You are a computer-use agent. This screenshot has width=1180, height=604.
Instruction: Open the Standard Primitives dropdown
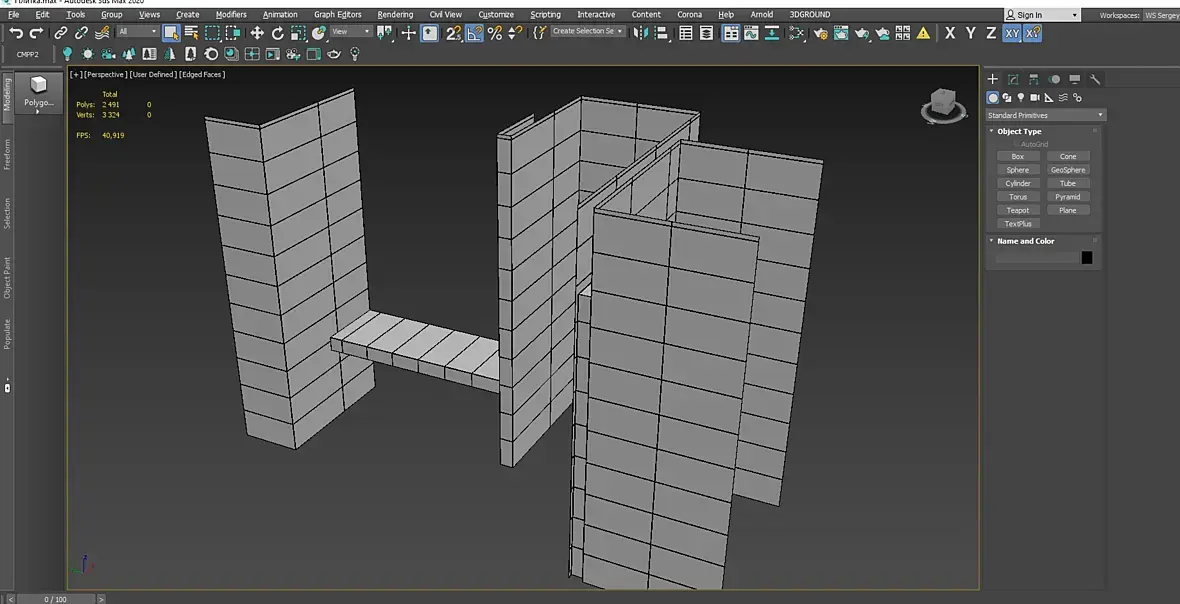tap(1045, 115)
